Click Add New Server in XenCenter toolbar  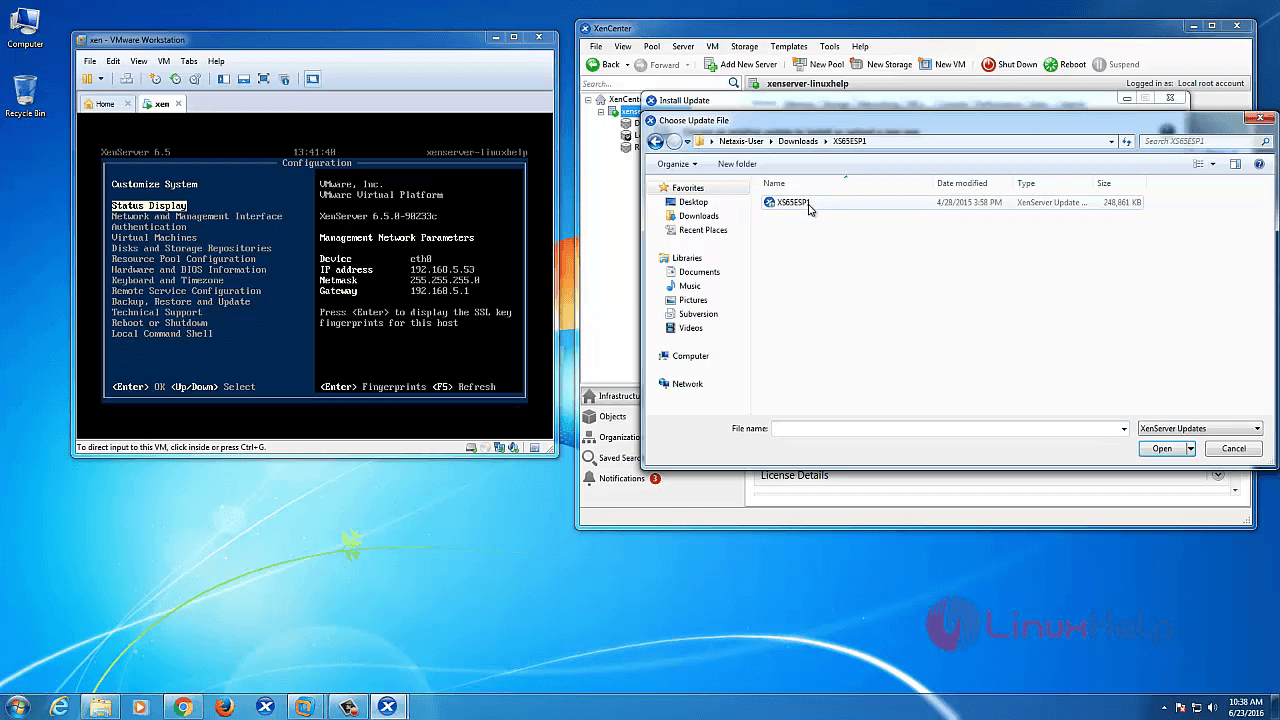click(740, 64)
